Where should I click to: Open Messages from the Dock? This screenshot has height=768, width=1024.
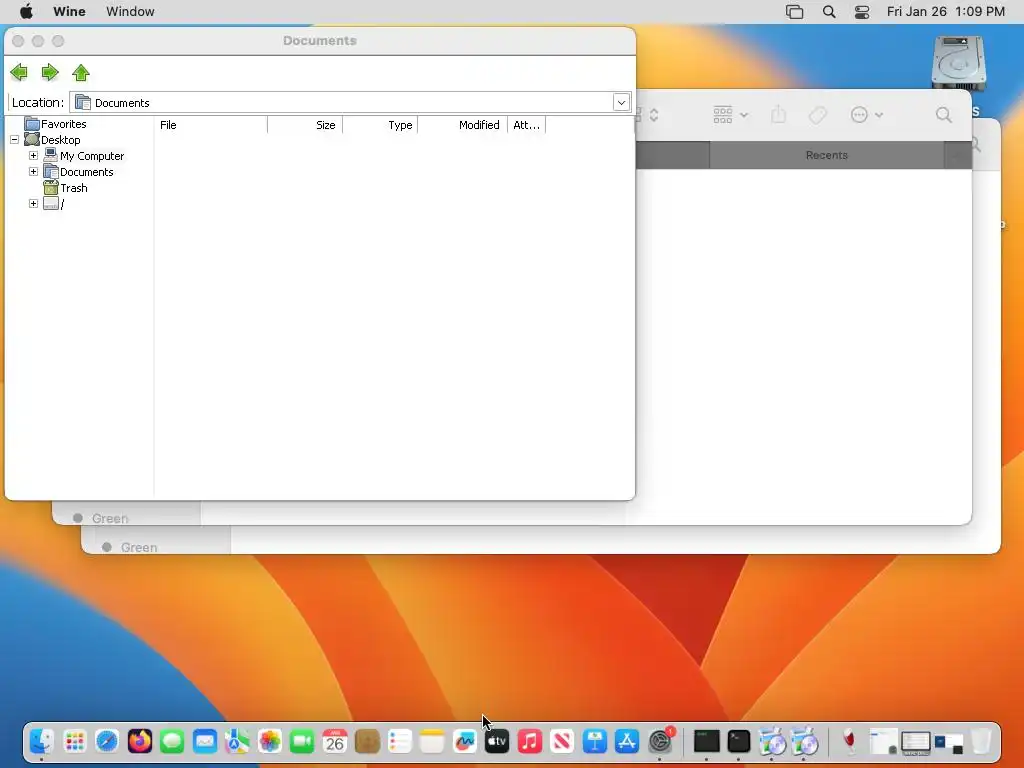(x=172, y=742)
